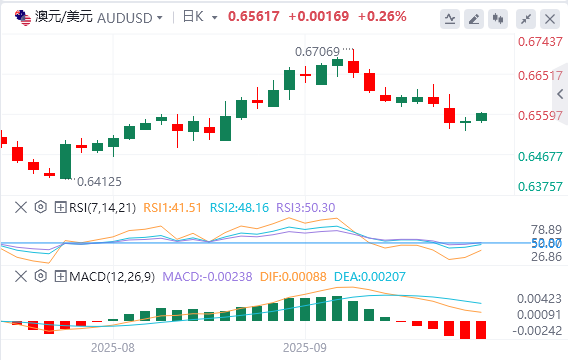568x360 pixels.
Task: Click the 澳元/美元 pair name
Action: tap(64, 17)
